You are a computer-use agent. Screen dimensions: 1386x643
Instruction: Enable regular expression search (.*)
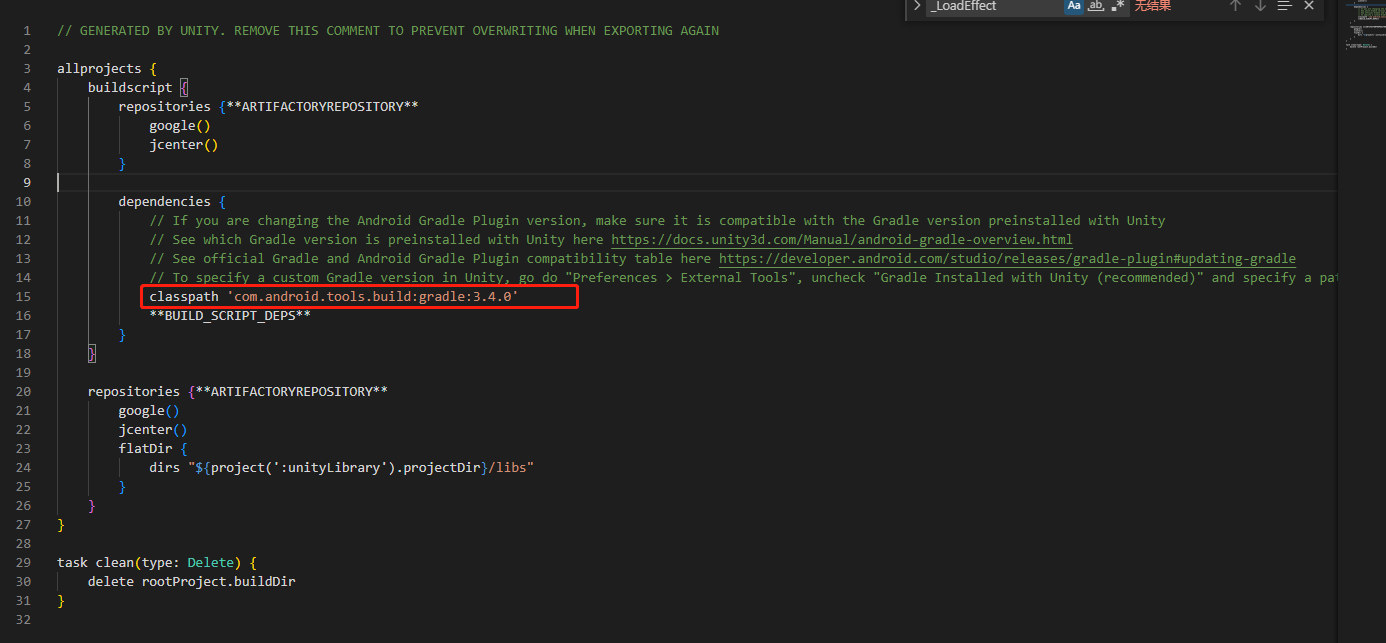1117,7
